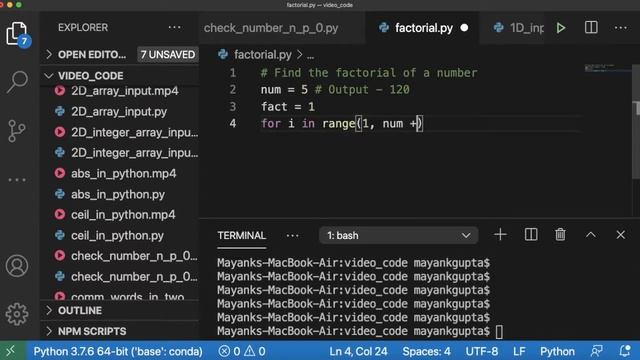Change end of line sequence LF

coord(519,351)
